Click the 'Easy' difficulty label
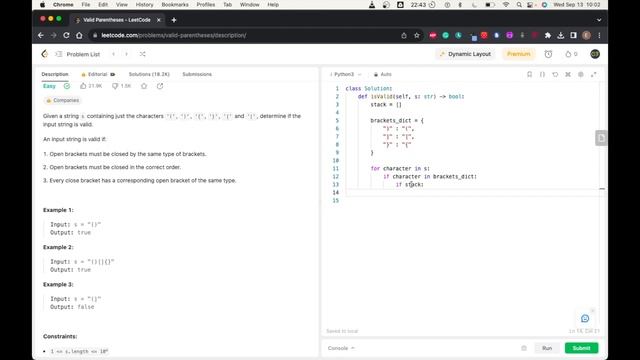The image size is (640, 360). pyautogui.click(x=49, y=86)
